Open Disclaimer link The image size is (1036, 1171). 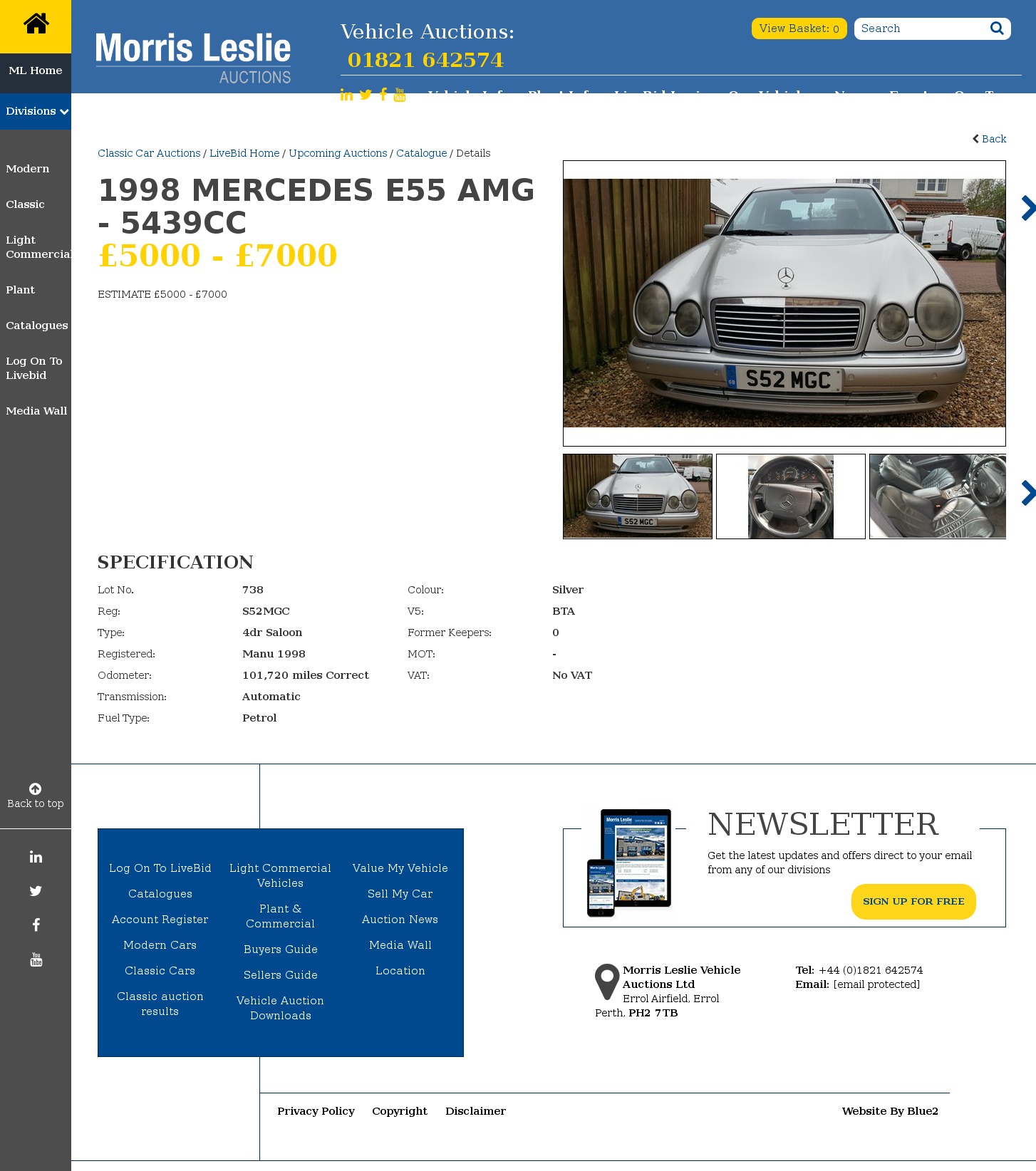(x=475, y=1111)
